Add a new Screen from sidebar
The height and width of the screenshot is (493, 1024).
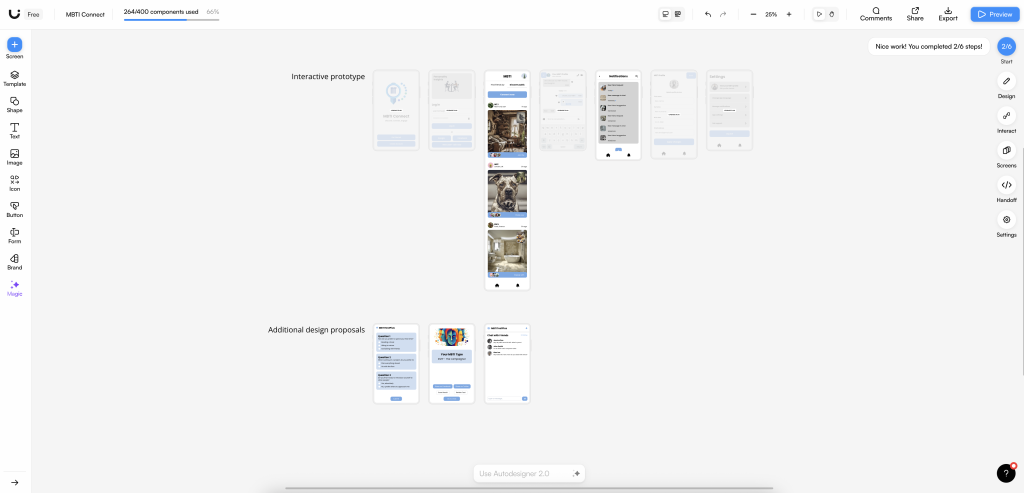(x=14, y=45)
